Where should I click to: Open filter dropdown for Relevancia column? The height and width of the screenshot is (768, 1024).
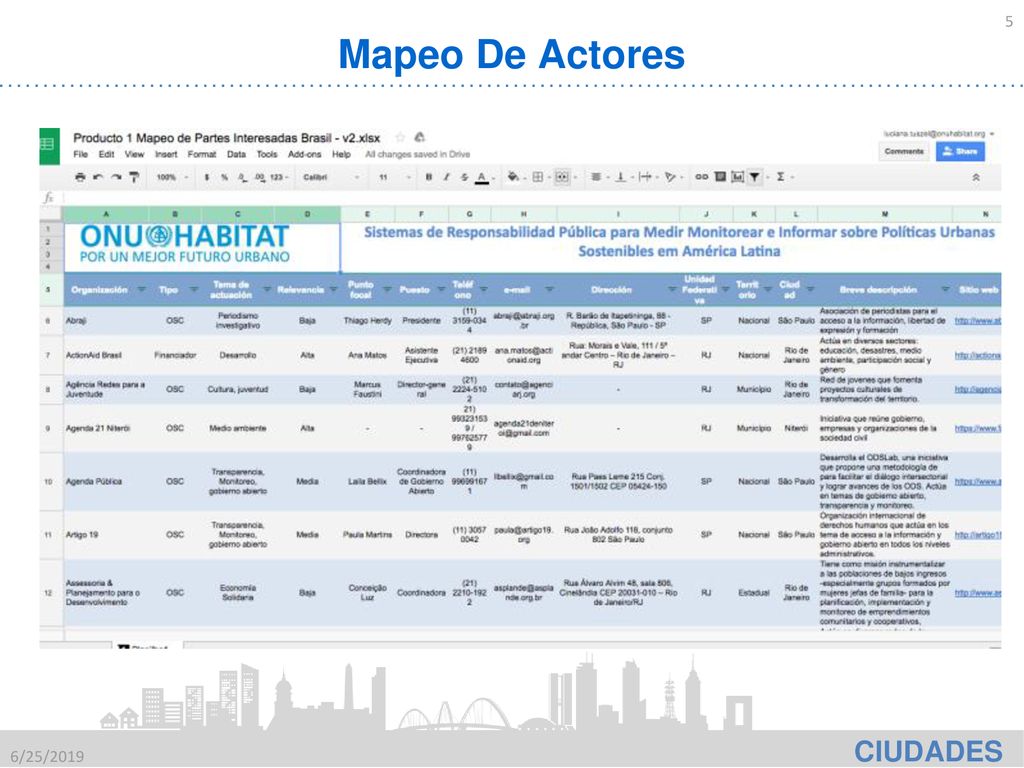click(x=334, y=289)
